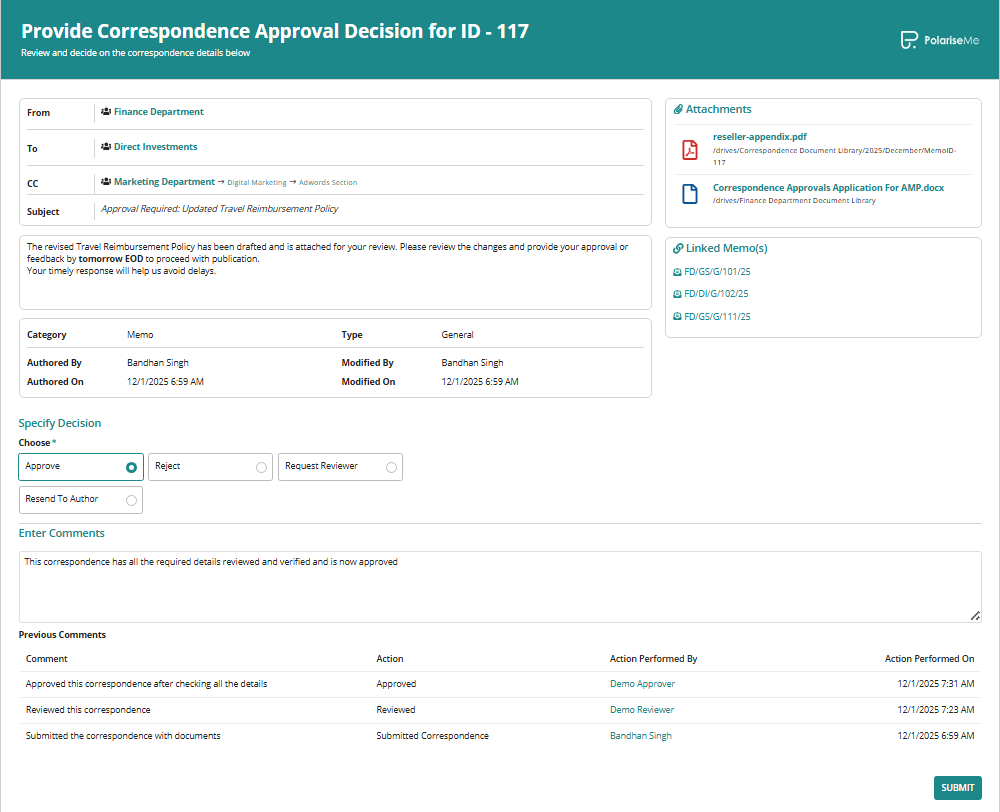Screen dimensions: 1000x812
Task: Open the Demo Reviewer profile link
Action: 642,710
